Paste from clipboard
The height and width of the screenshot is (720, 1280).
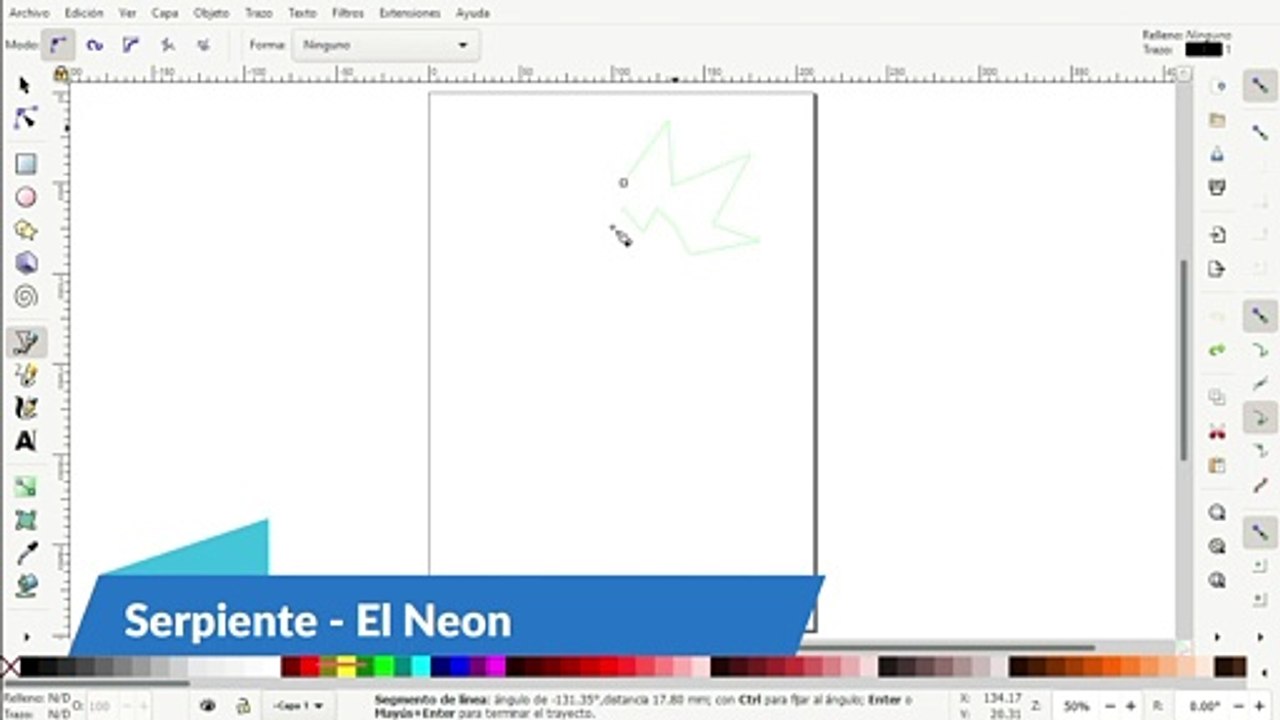point(1217,465)
